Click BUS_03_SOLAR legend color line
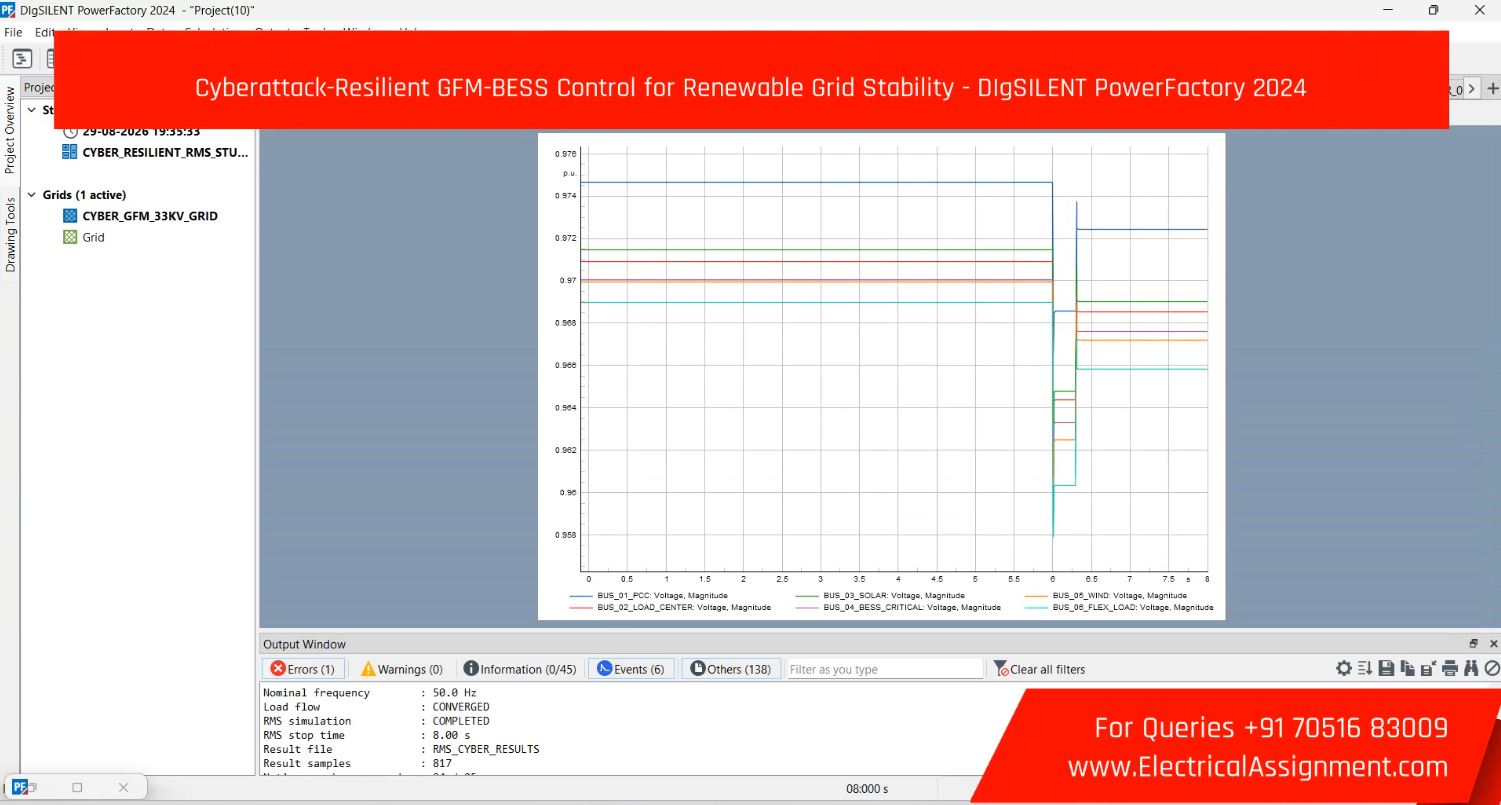 click(x=807, y=595)
